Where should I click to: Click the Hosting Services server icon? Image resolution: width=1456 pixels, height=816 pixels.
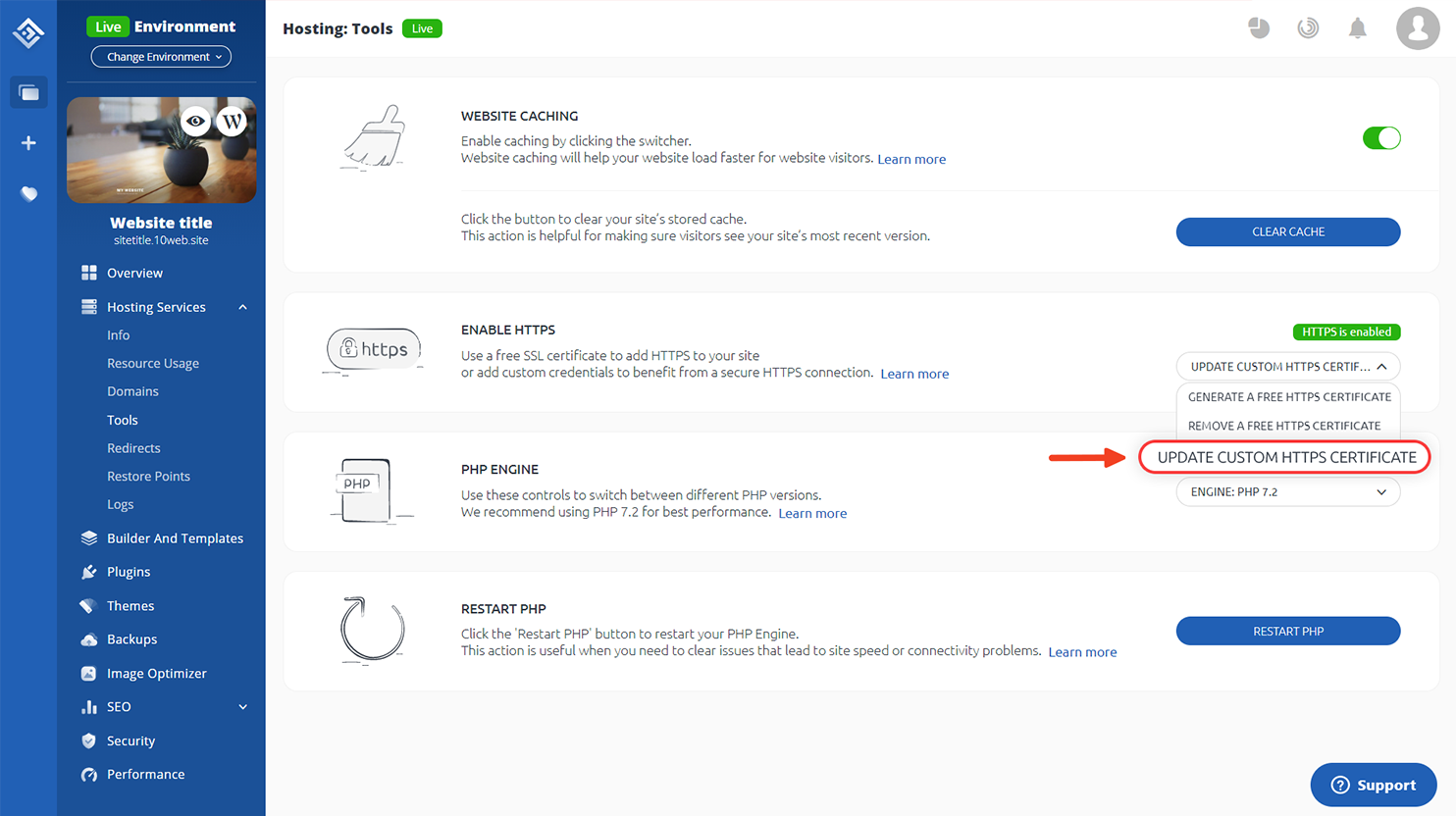89,307
